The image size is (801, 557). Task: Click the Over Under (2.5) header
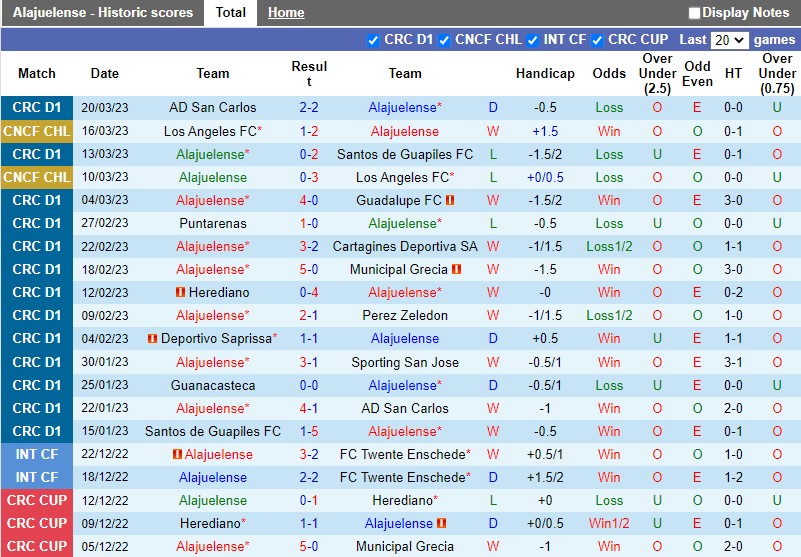click(657, 74)
